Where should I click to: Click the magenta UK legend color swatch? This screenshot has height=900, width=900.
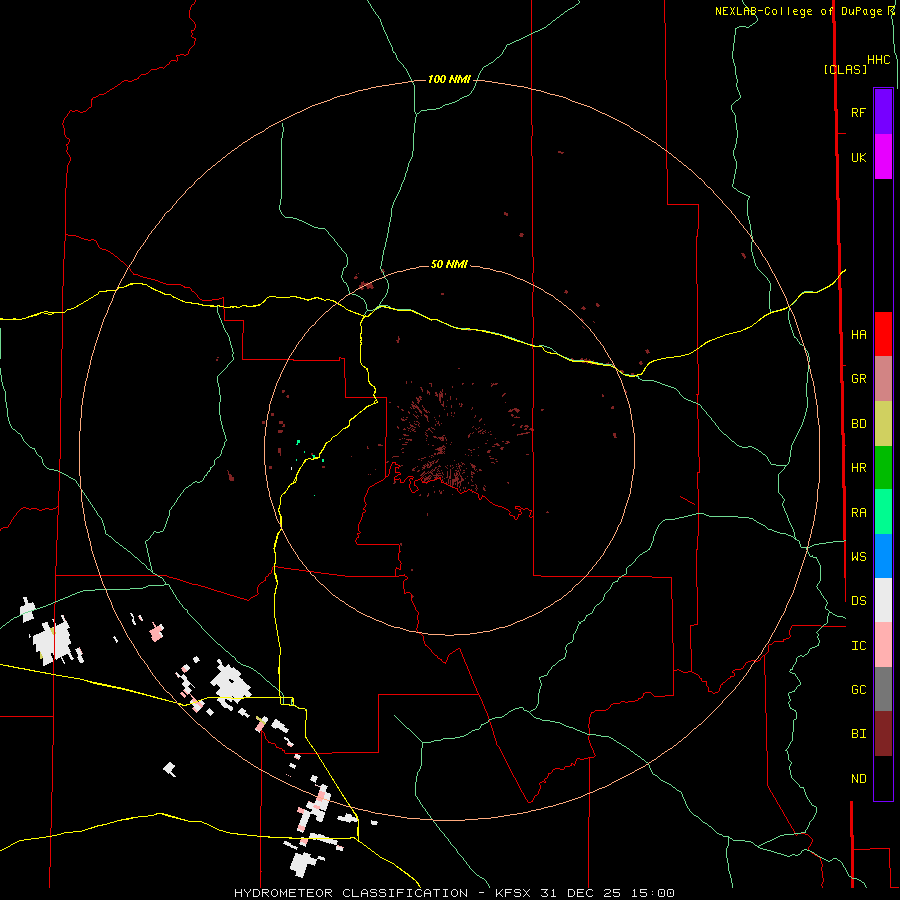pyautogui.click(x=883, y=157)
